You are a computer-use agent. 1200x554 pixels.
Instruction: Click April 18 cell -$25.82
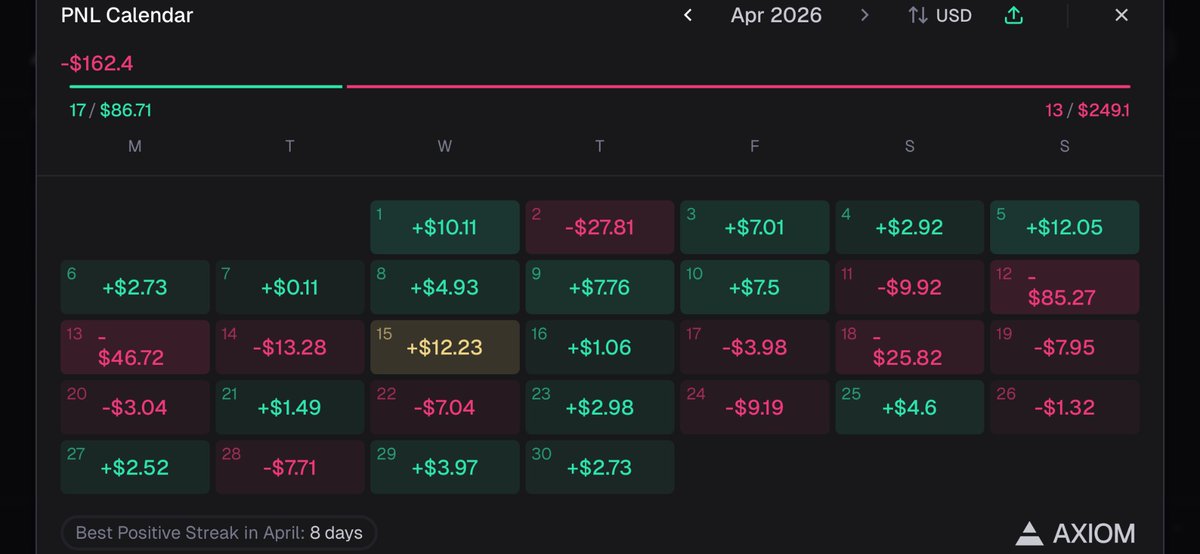(910, 347)
